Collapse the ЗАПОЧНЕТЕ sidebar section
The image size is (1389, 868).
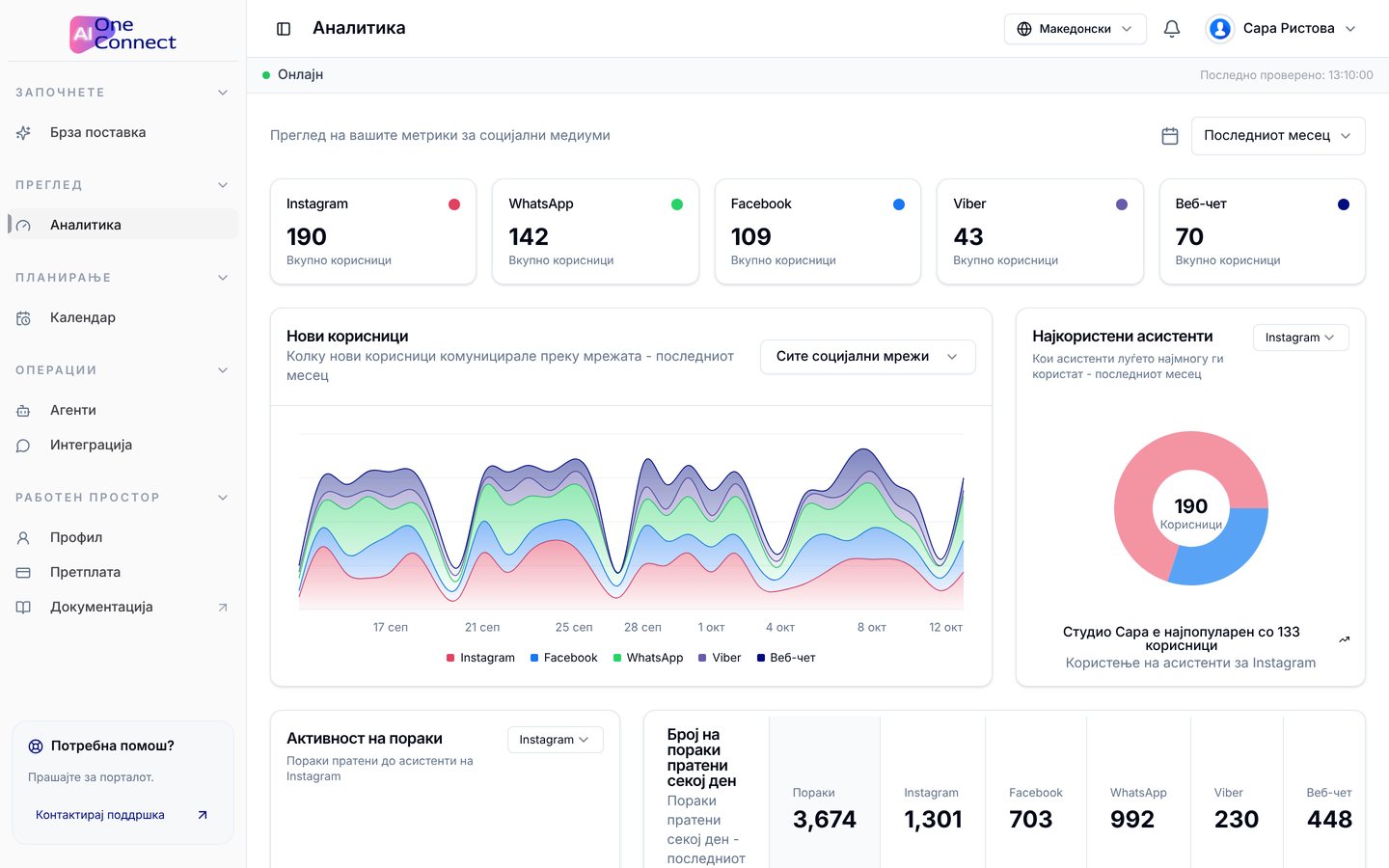(123, 93)
